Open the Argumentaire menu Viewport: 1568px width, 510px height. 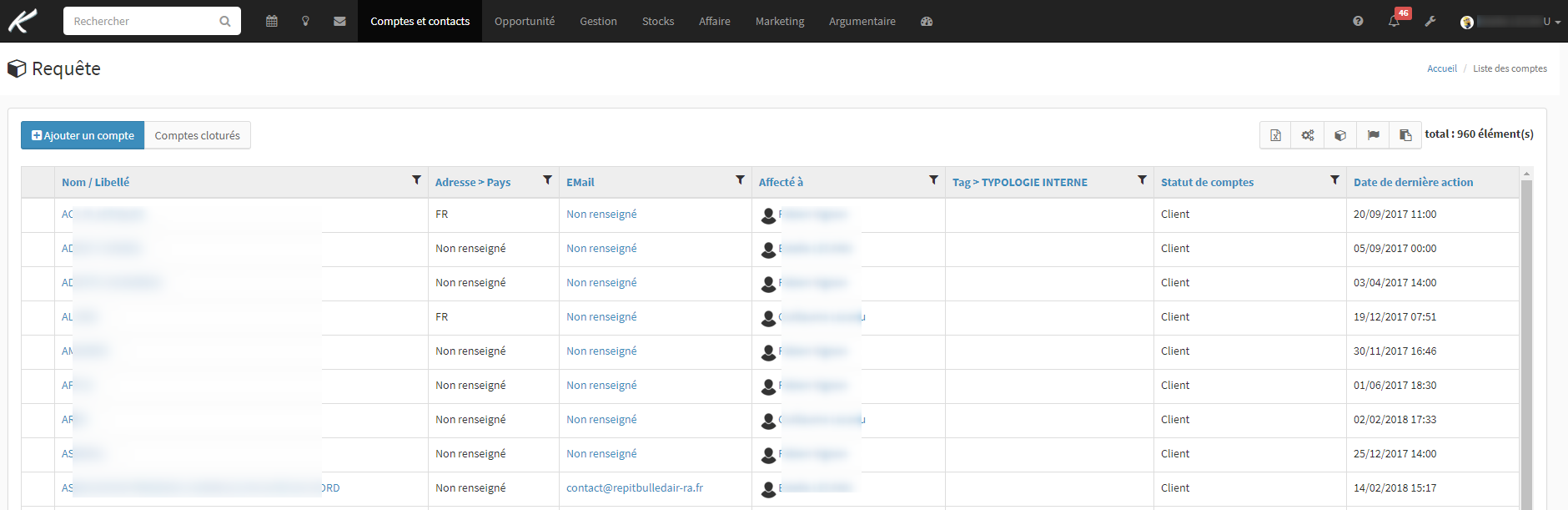(862, 22)
